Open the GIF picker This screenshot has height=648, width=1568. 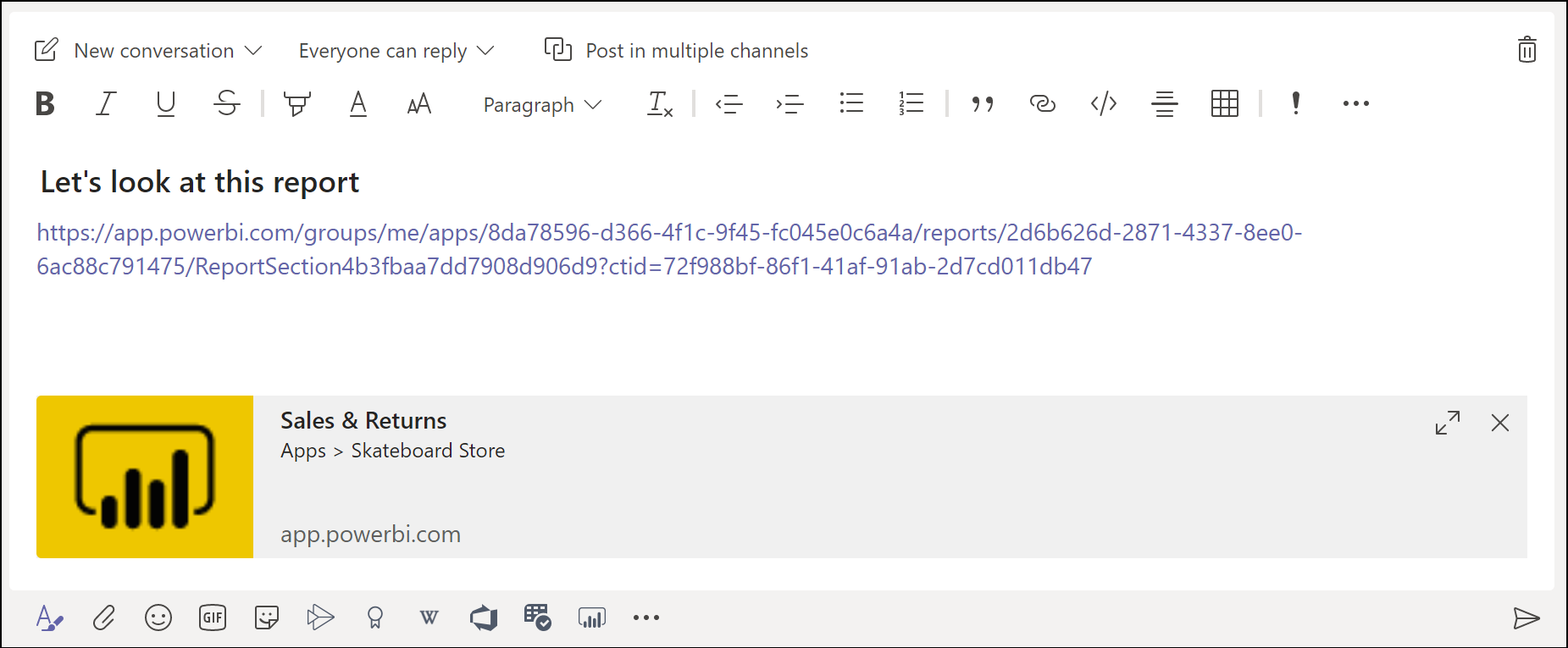pyautogui.click(x=213, y=618)
